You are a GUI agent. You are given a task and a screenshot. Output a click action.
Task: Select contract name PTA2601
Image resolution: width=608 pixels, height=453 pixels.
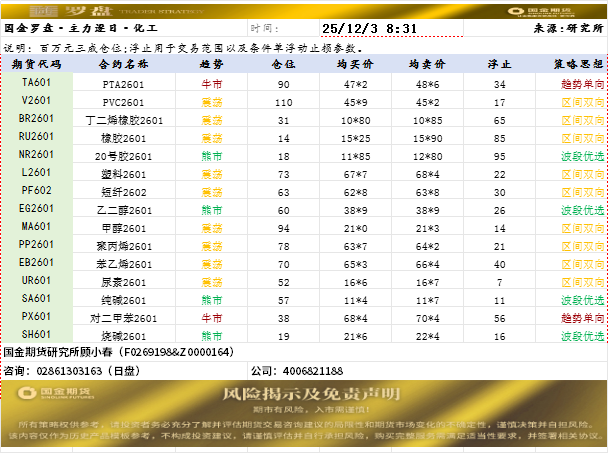click(123, 85)
